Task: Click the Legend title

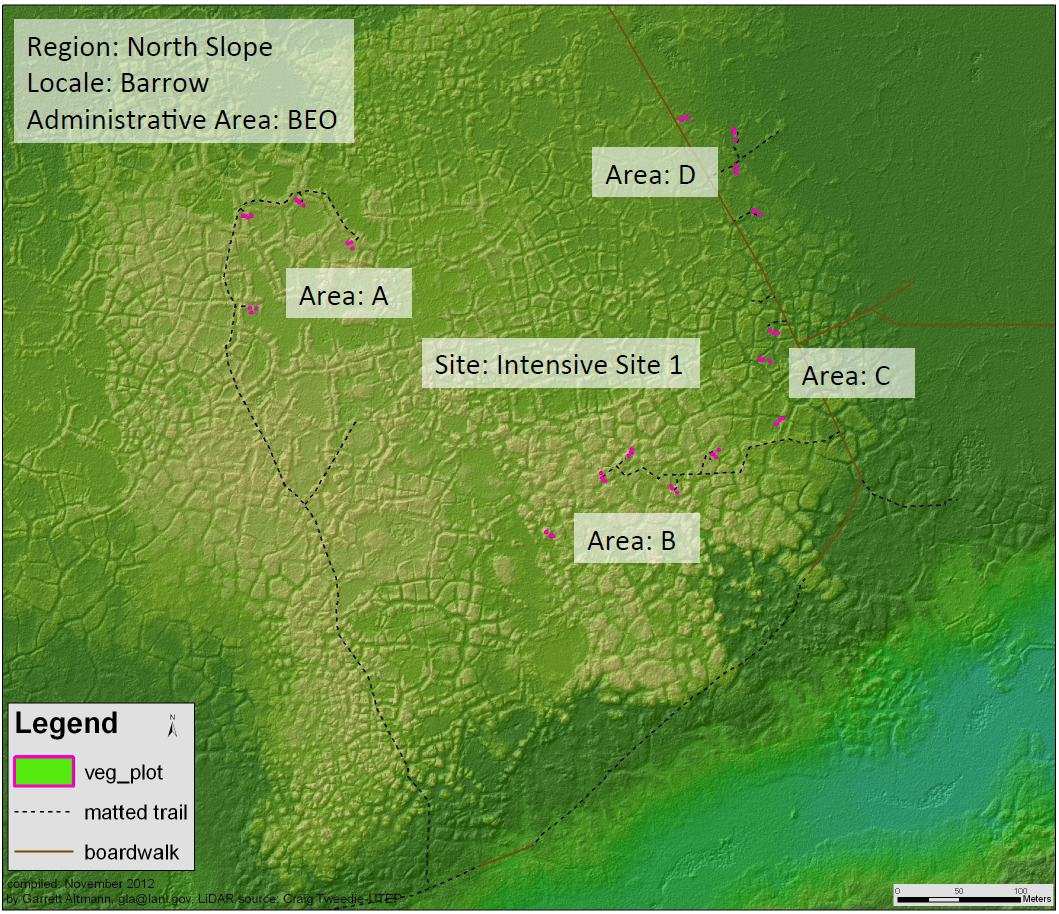Action: 66,723
